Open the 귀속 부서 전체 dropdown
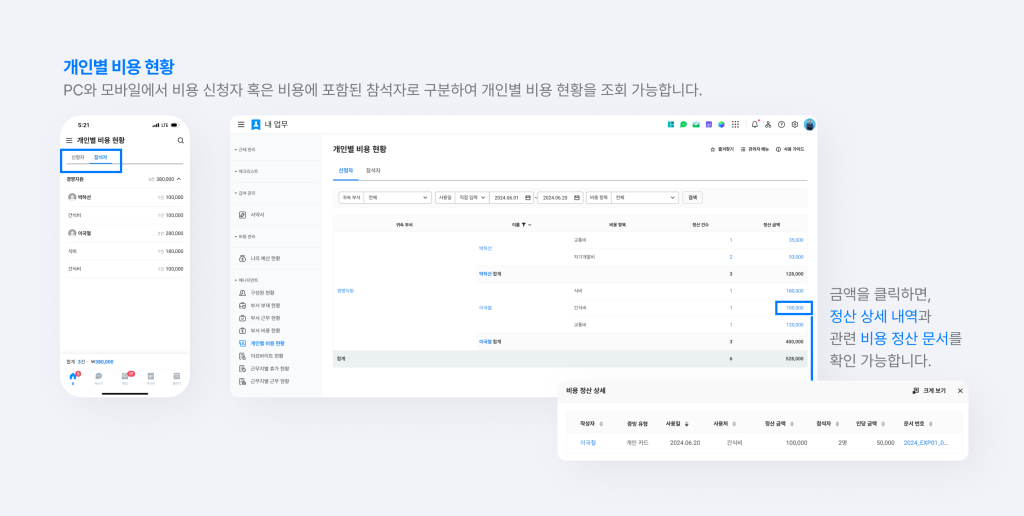This screenshot has height=516, width=1024. [397, 197]
